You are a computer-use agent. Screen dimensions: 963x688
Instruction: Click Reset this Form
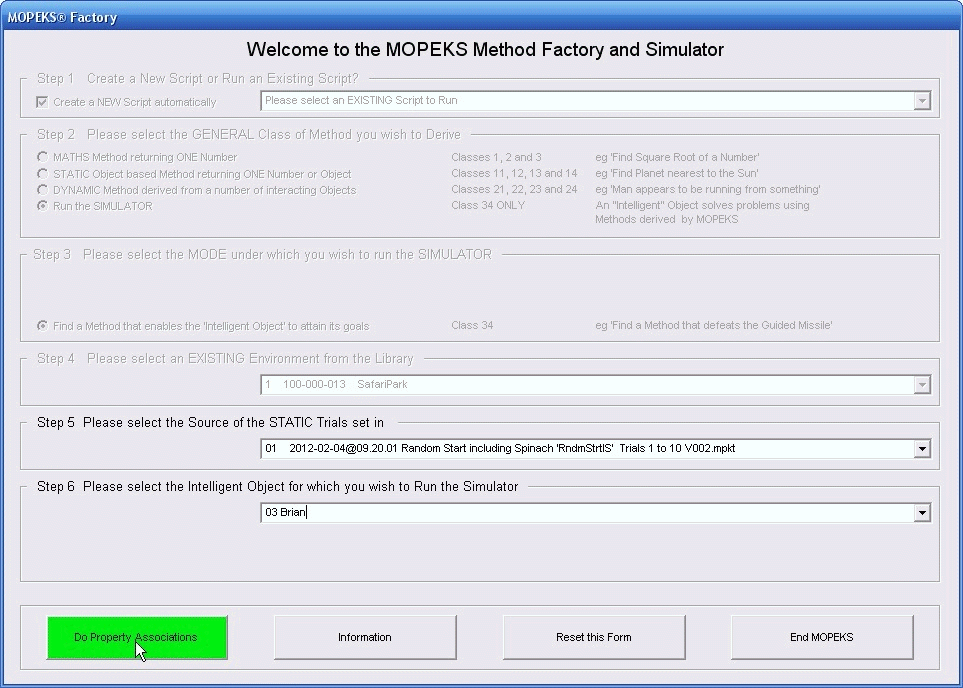coord(593,637)
